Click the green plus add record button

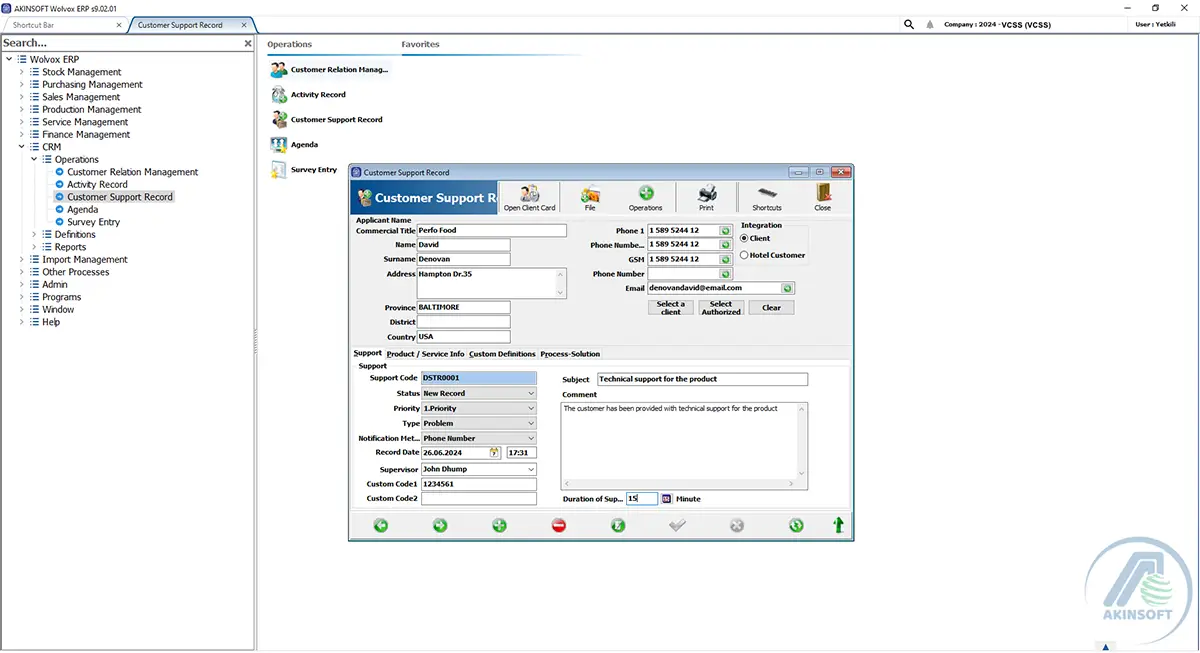point(499,525)
